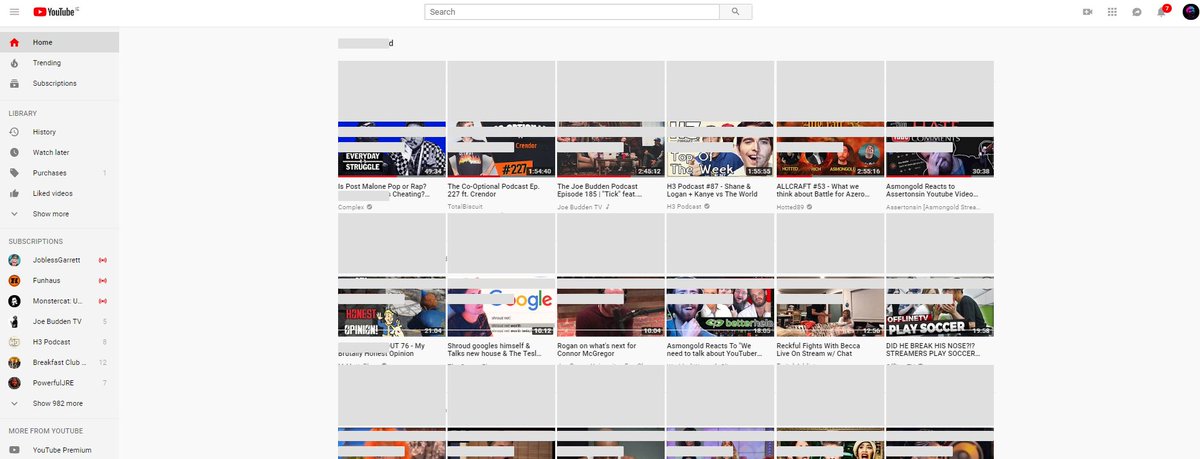Open the upload video camera icon
The image size is (1200, 459).
tap(1087, 12)
